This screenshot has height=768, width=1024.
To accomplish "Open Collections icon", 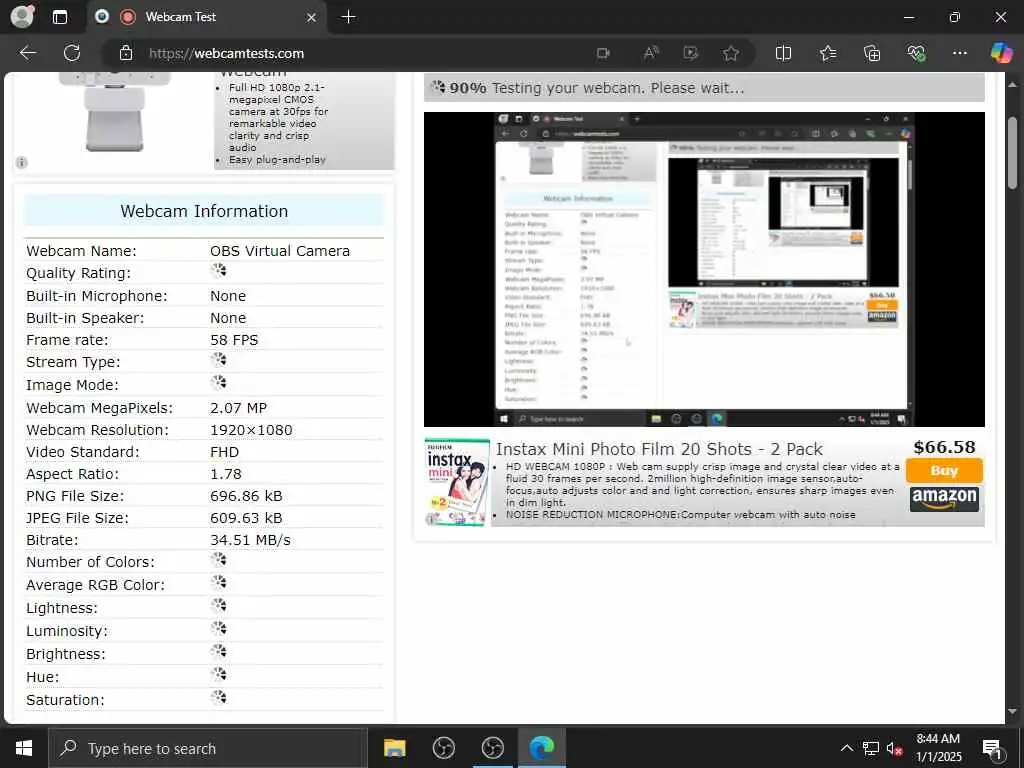I will point(872,54).
